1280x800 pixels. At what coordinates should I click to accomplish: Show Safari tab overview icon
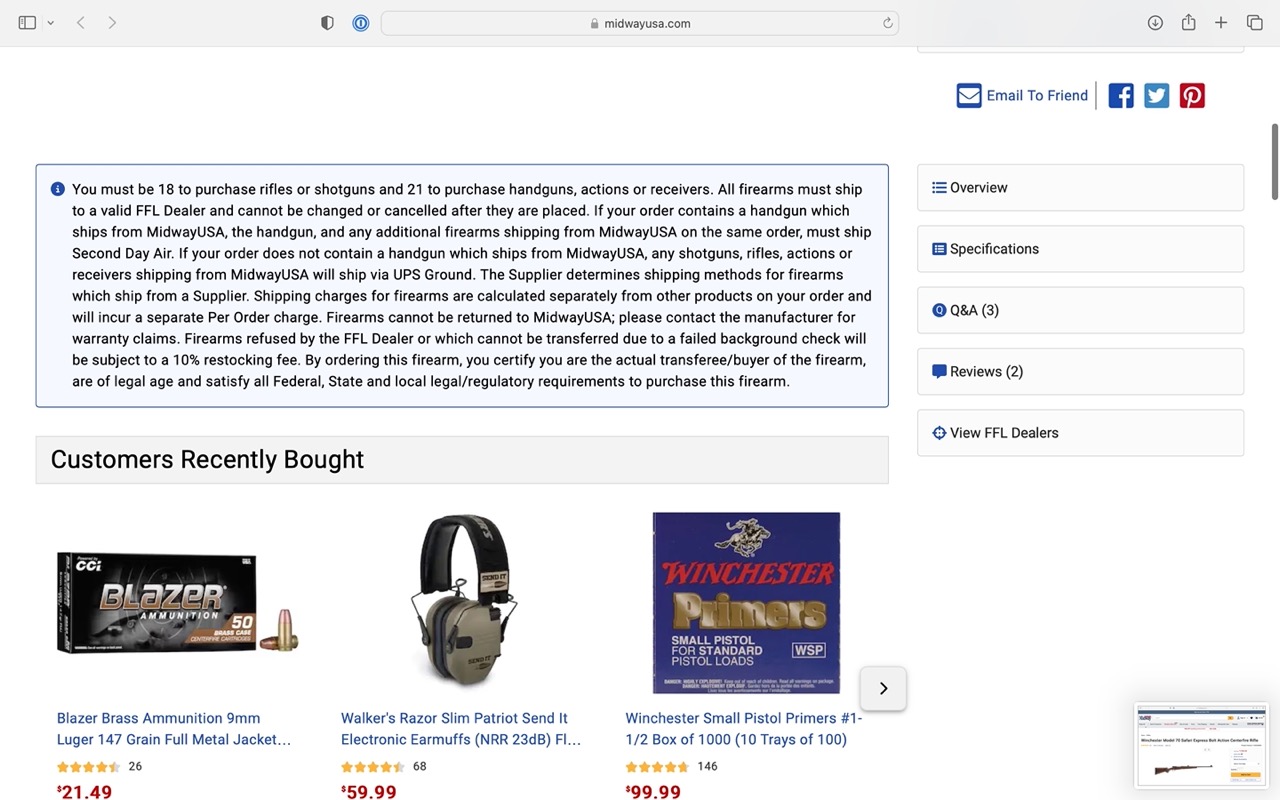pyautogui.click(x=1254, y=23)
